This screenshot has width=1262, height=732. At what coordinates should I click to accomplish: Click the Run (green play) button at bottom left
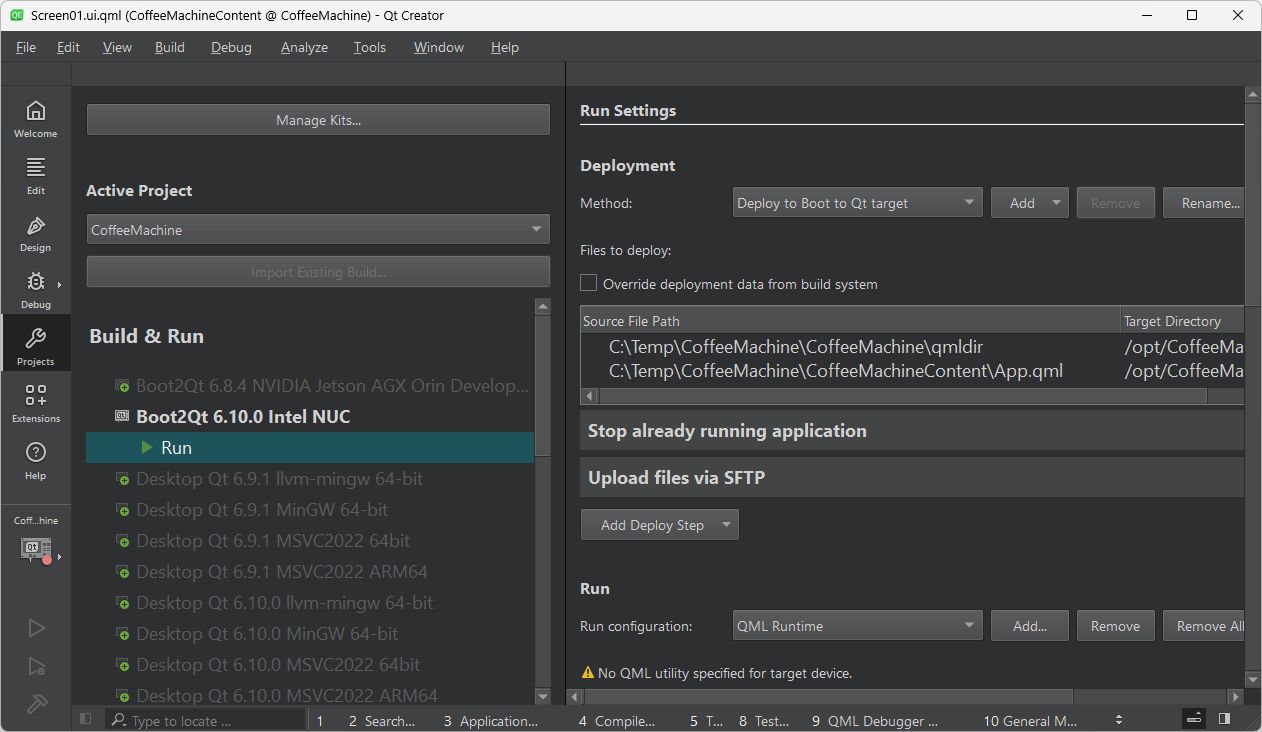(x=35, y=627)
